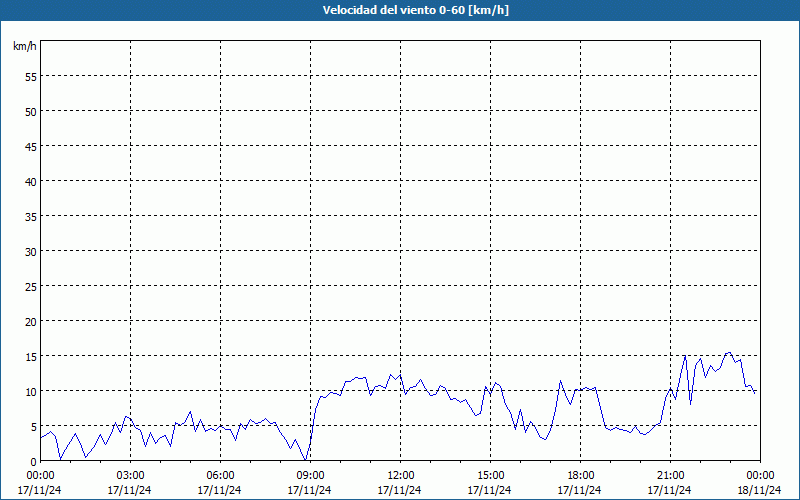The width and height of the screenshot is (800, 500).
Task: Select the "10" Y axis tick label
Action: click(x=31, y=391)
